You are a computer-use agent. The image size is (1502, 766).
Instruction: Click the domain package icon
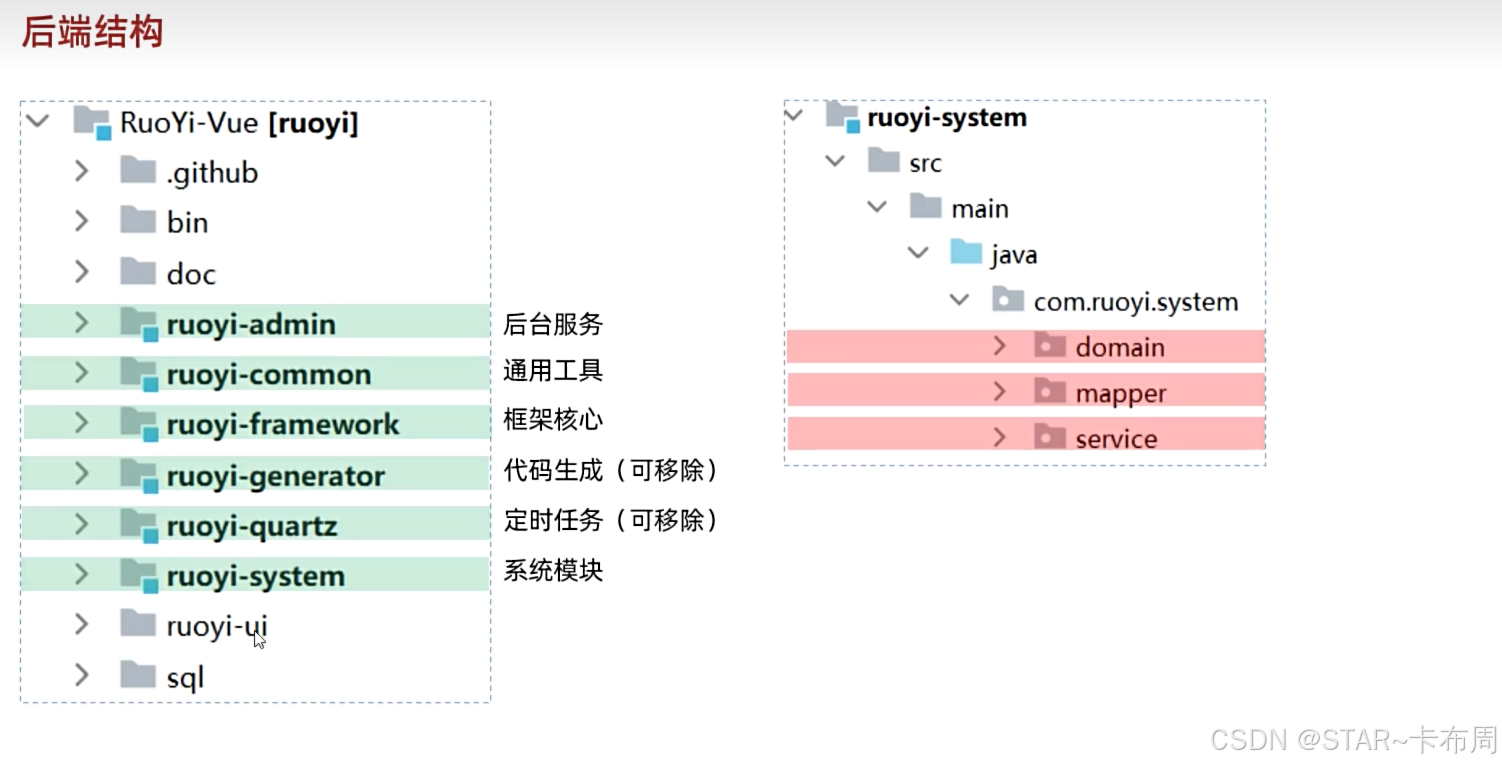[1050, 346]
